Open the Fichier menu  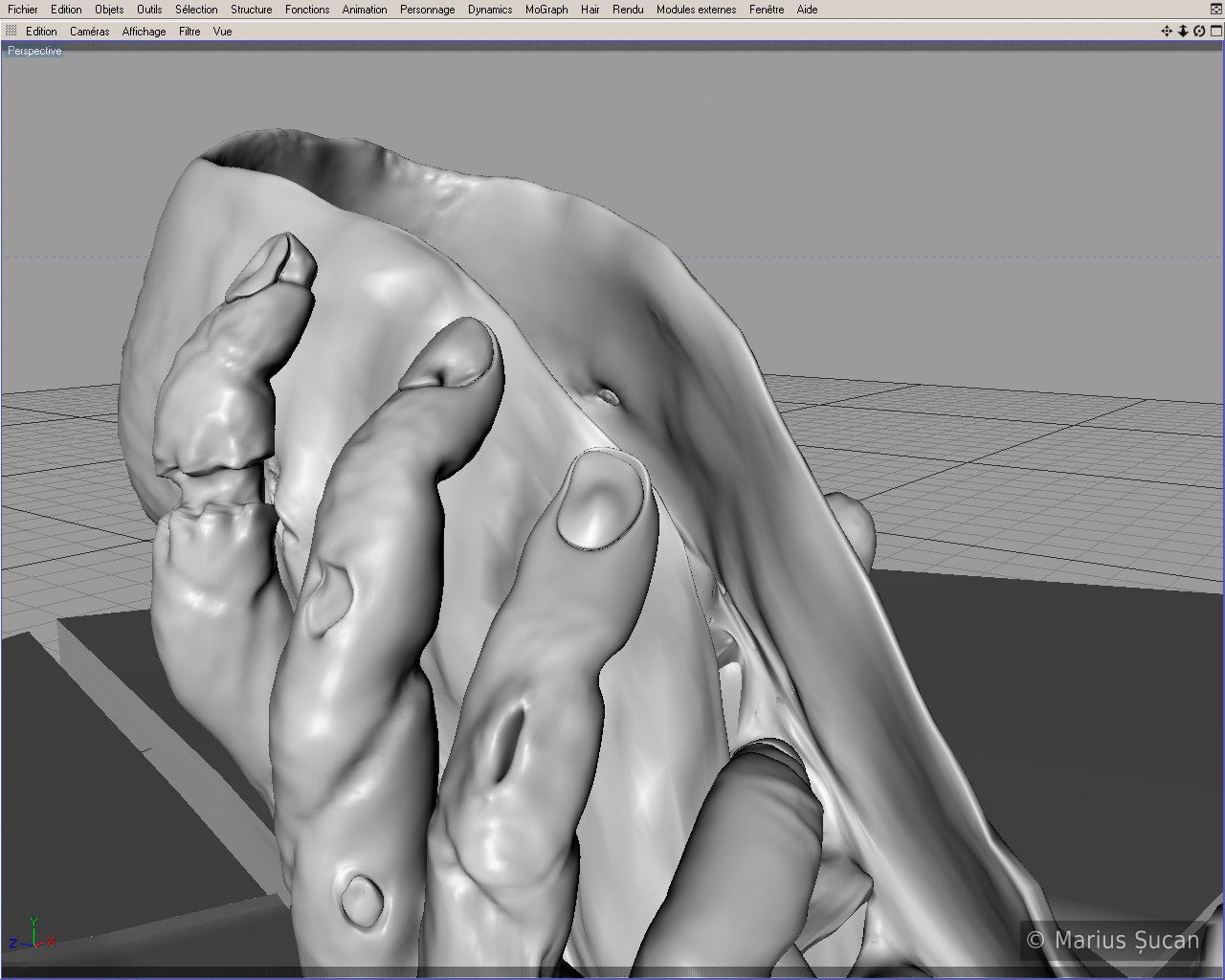pos(23,10)
